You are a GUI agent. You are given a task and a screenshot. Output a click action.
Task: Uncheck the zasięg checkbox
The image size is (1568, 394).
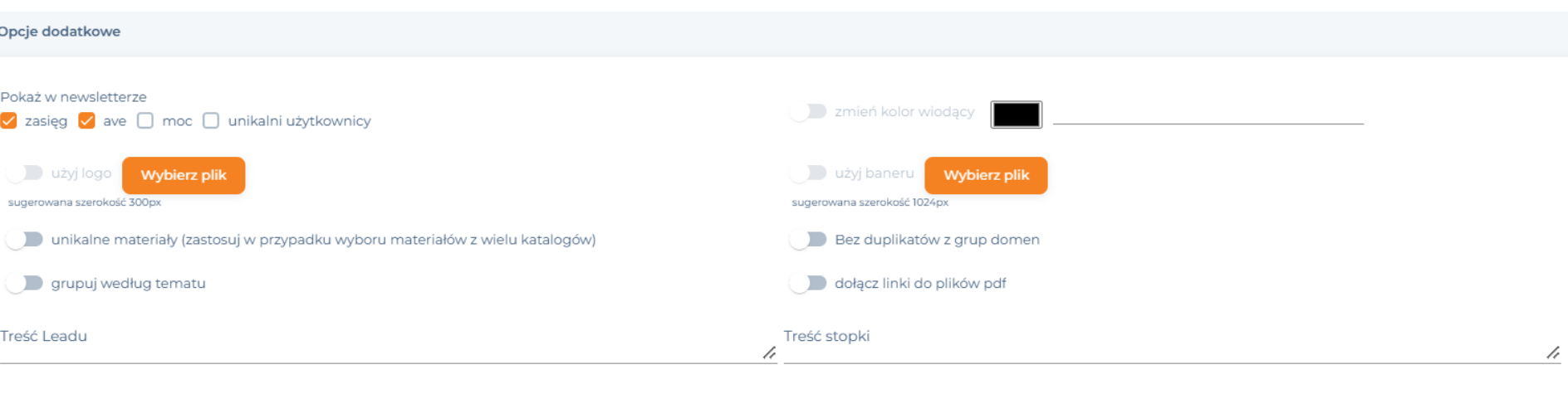click(x=8, y=121)
